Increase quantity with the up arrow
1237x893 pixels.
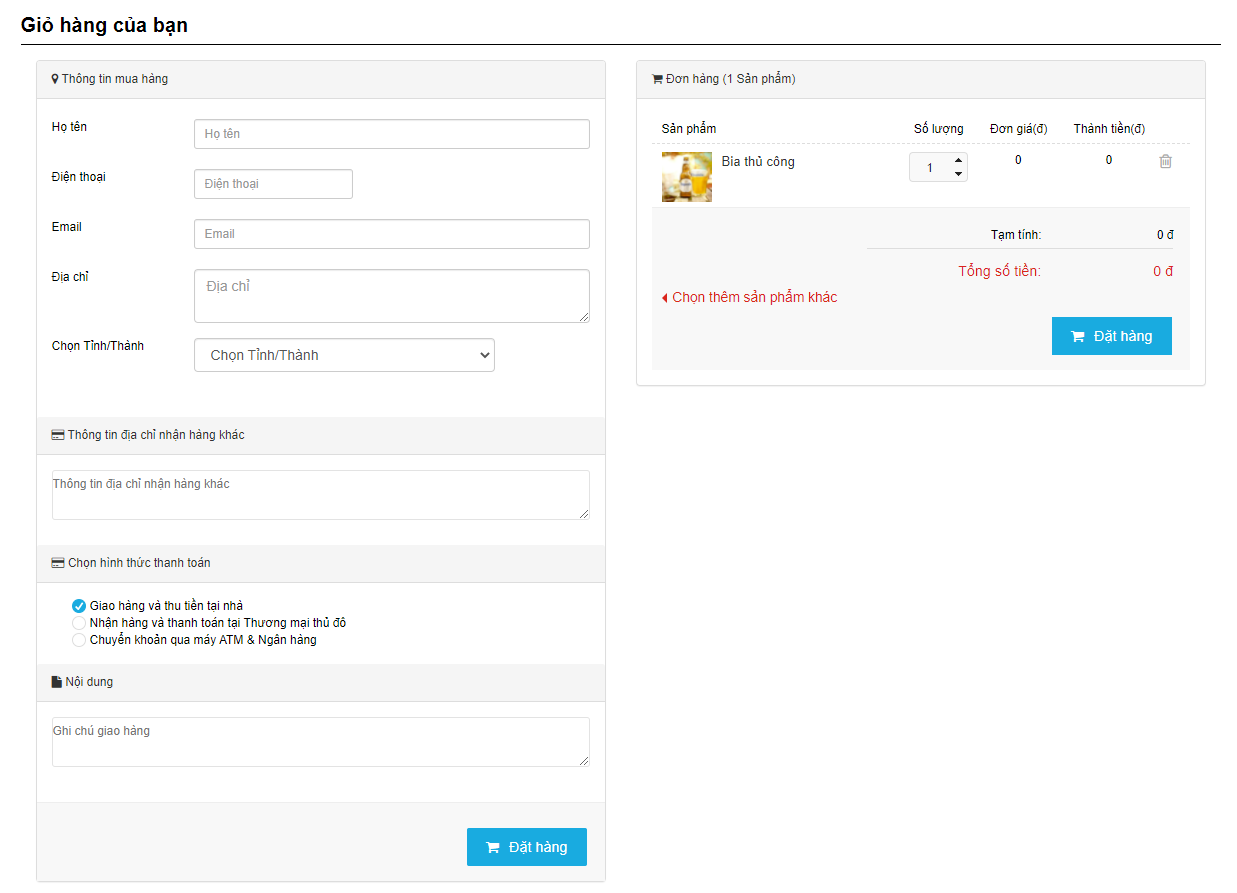pyautogui.click(x=958, y=160)
